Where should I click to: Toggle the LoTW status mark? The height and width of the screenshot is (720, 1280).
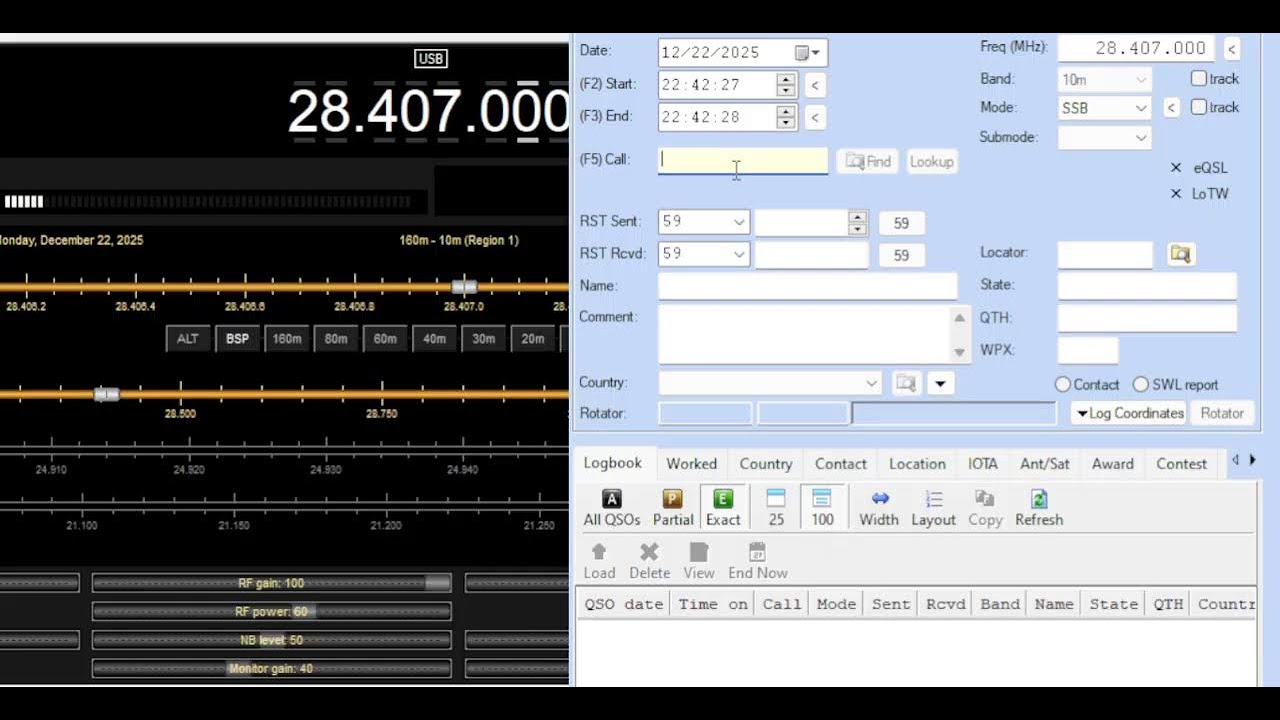1176,194
